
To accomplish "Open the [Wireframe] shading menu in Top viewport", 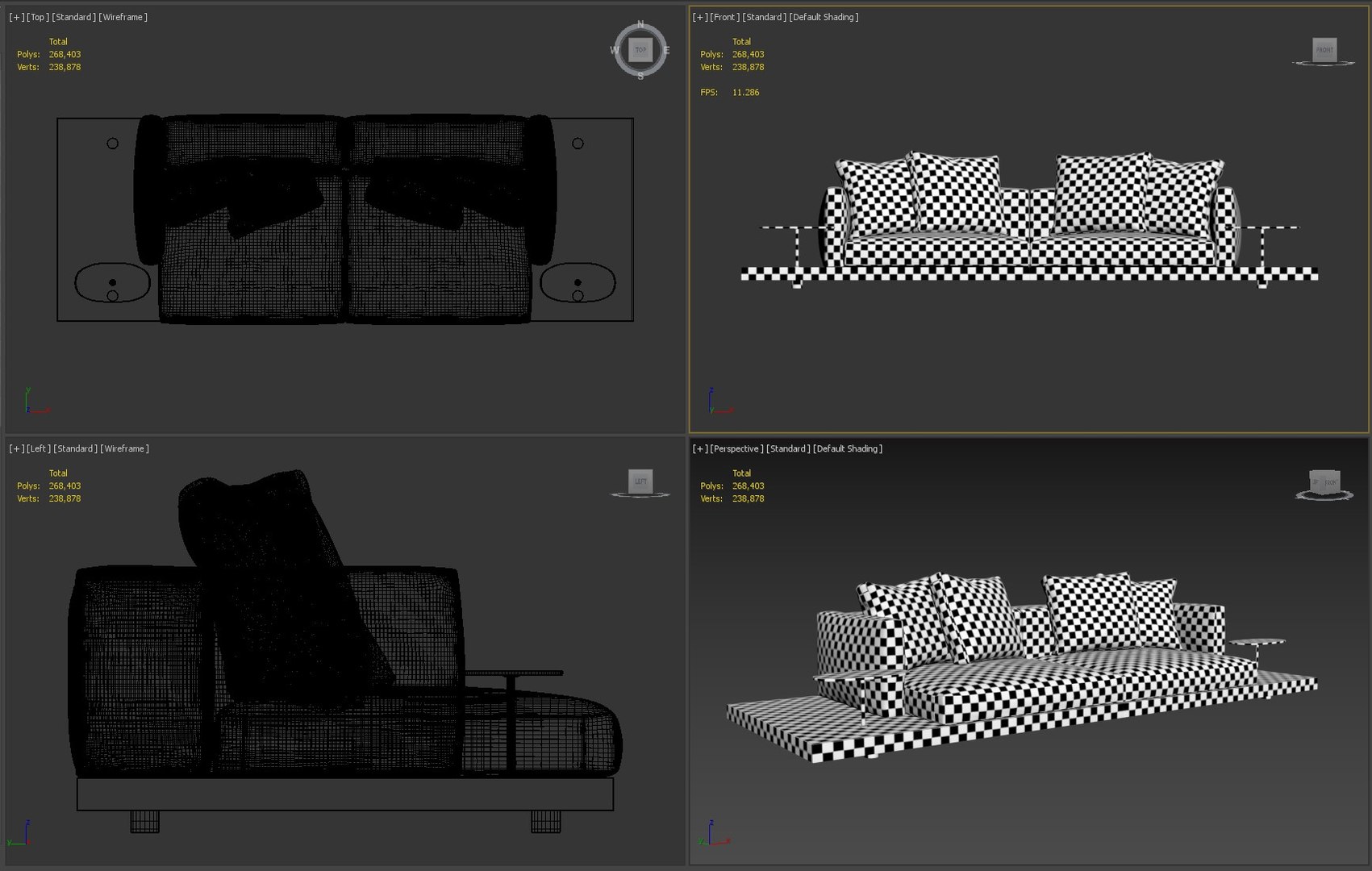I will point(123,17).
